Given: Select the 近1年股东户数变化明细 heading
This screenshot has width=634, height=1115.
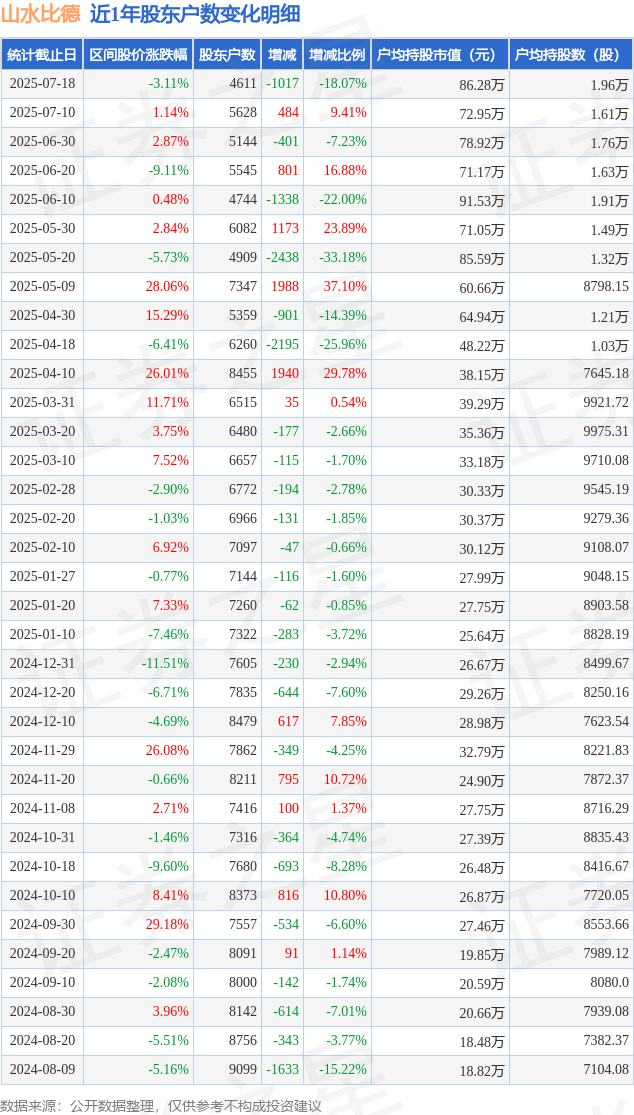Looking at the screenshot, I should click(195, 14).
